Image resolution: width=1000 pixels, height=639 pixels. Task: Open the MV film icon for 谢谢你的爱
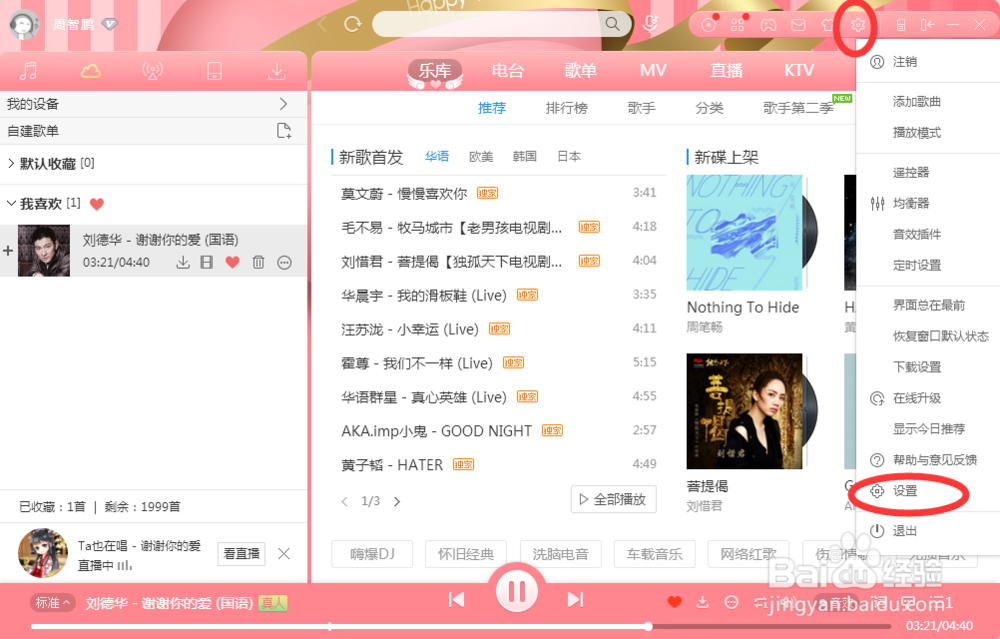pos(207,262)
